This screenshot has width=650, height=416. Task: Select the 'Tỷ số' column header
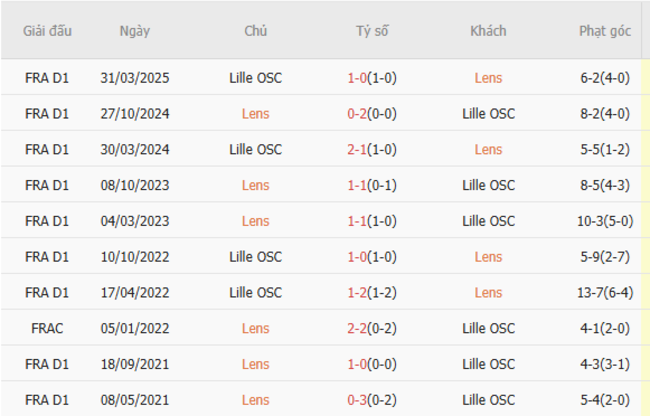(372, 31)
